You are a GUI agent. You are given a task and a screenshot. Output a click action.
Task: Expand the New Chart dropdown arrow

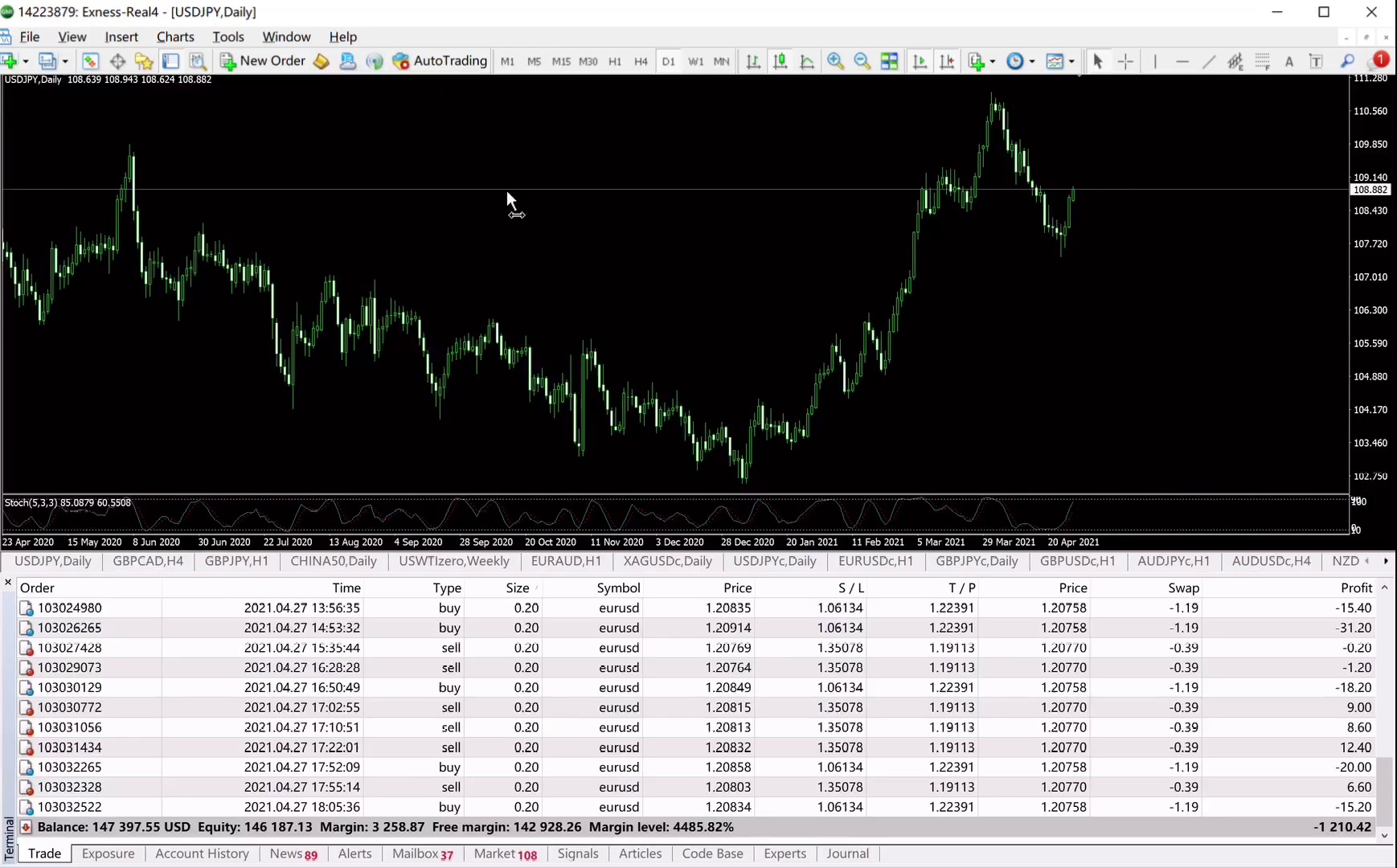(x=26, y=61)
